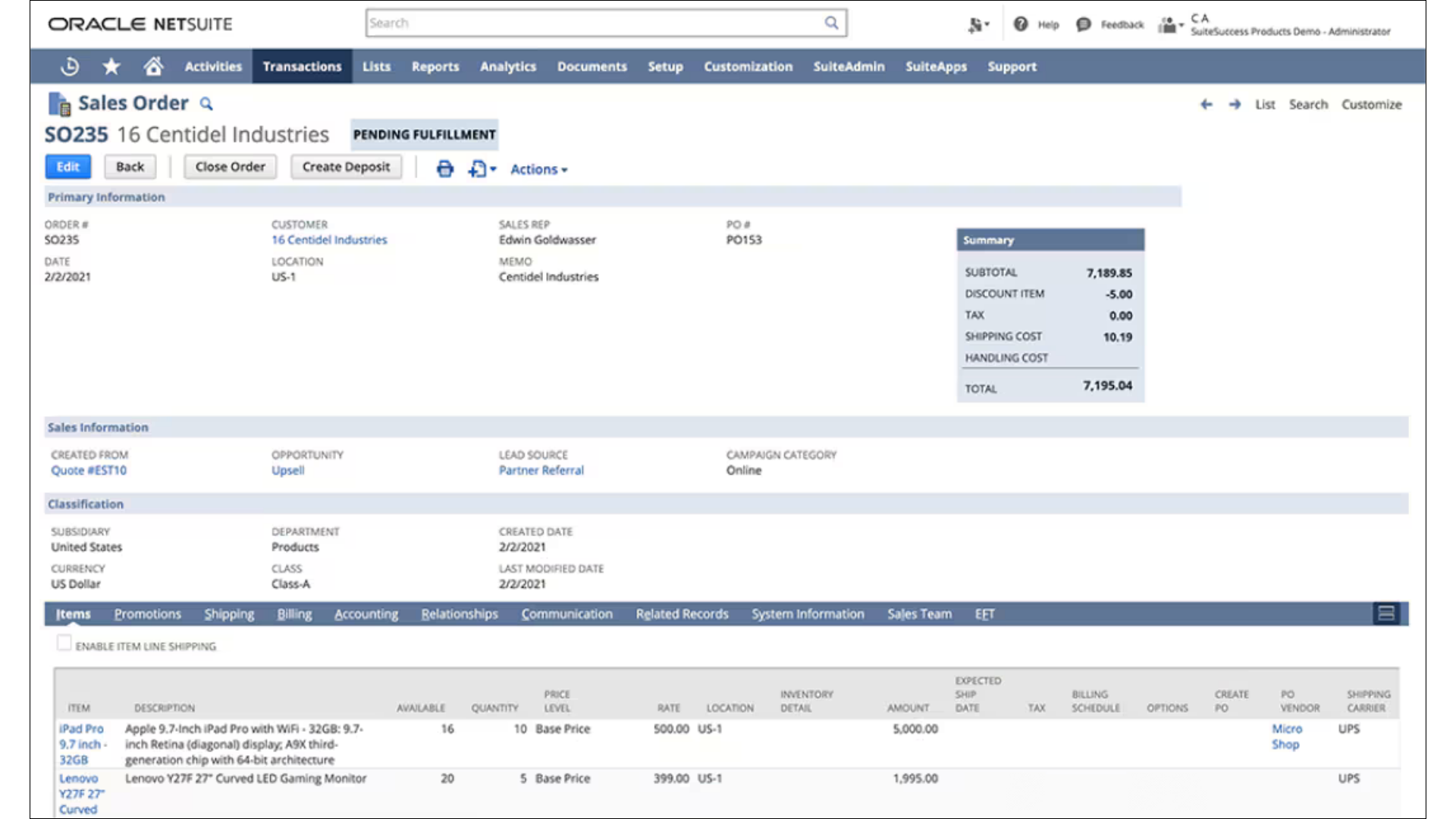Screen dimensions: 1456x819
Task: Click the search magnifier icon on Sales Order
Action: click(206, 104)
